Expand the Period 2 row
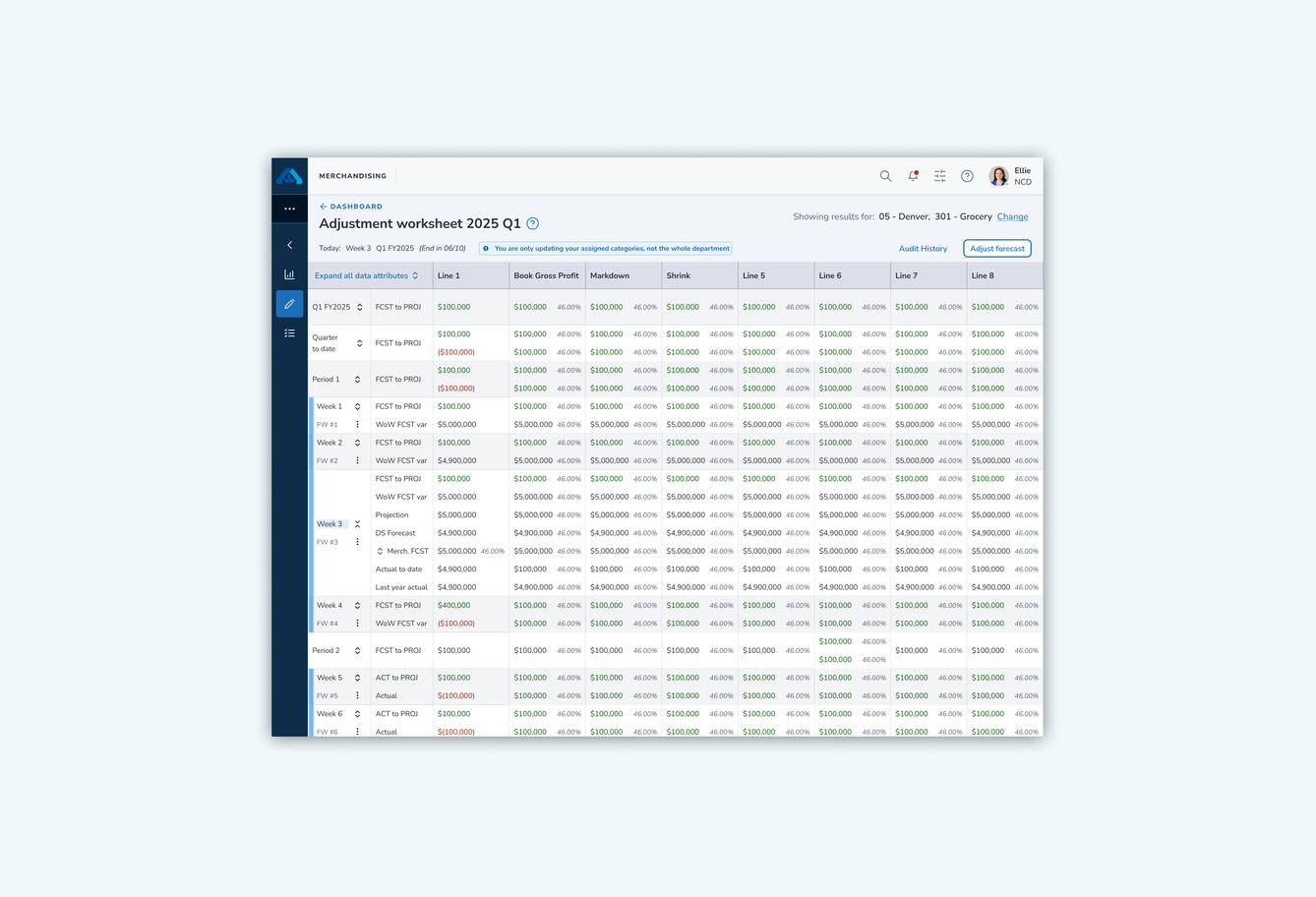 [357, 650]
